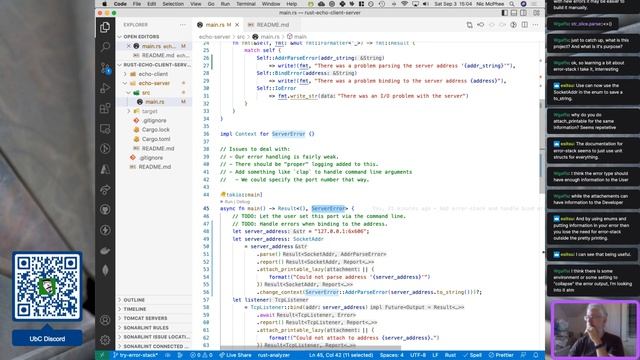The height and width of the screenshot is (360, 640).
Task: Click the UbC Discord QR code
Action: click(47, 286)
